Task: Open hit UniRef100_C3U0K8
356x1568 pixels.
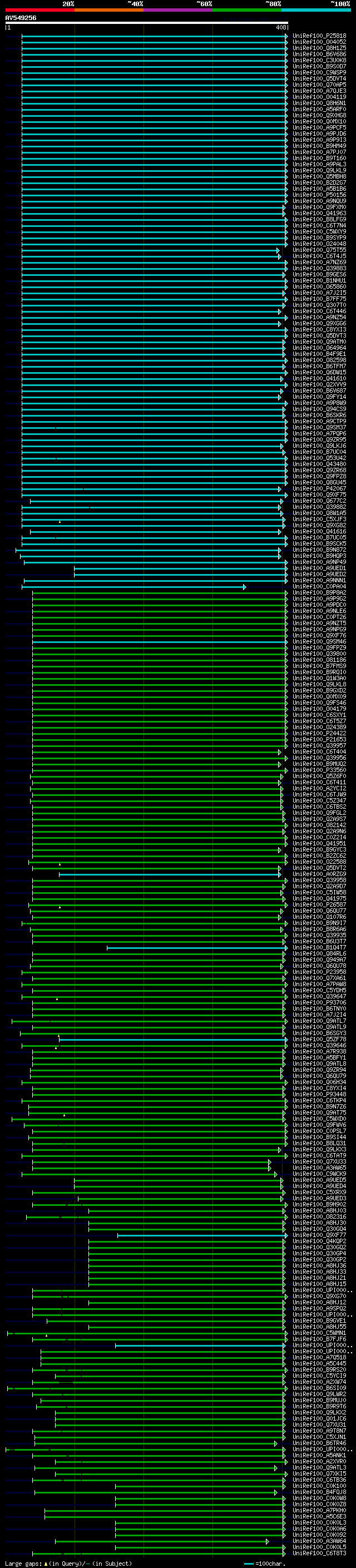Action: coord(319,60)
